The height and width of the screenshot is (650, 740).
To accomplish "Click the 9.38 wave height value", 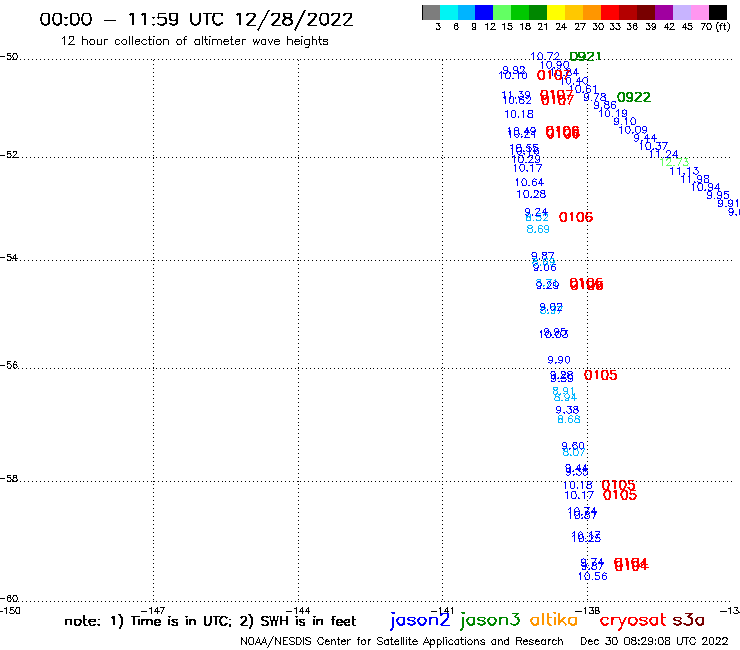I will click(x=567, y=410).
